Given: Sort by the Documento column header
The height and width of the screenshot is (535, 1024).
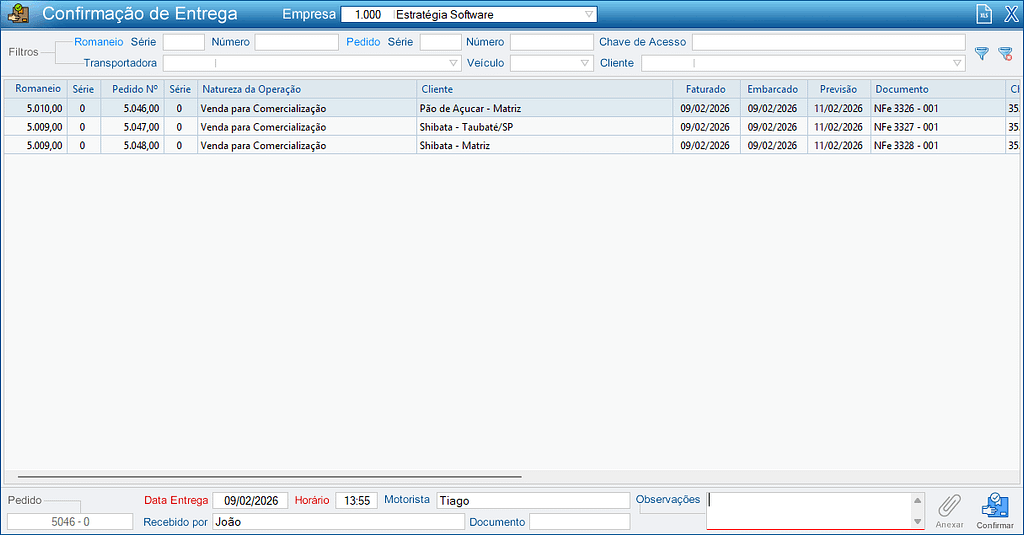Looking at the screenshot, I should [x=938, y=89].
